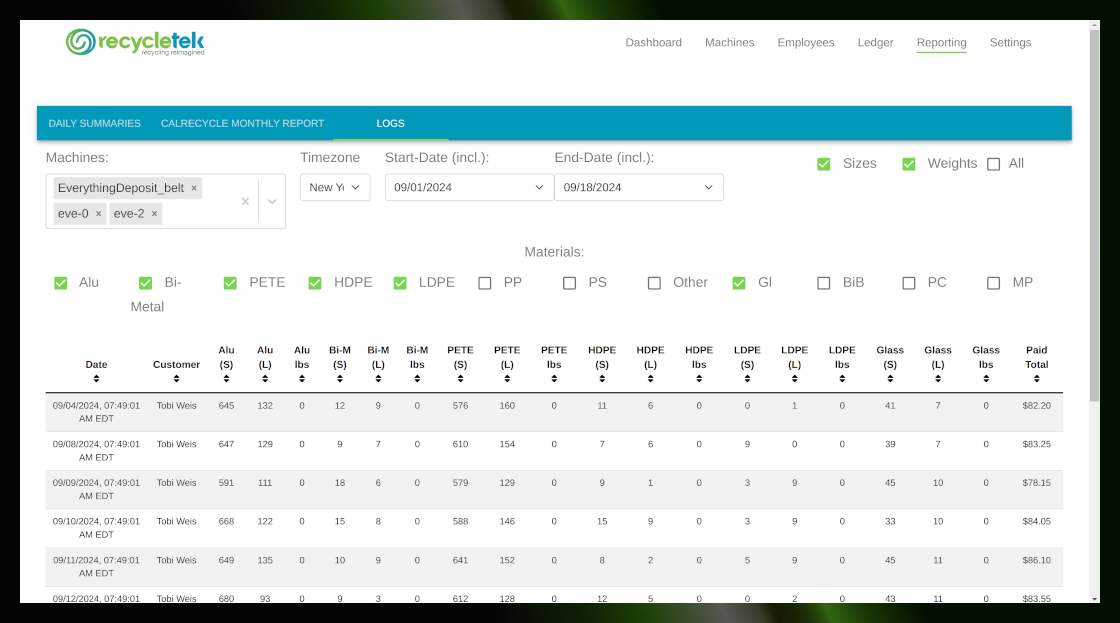Image resolution: width=1120 pixels, height=623 pixels.
Task: Remove EverythingDeposit_belt machine tag
Action: [194, 188]
